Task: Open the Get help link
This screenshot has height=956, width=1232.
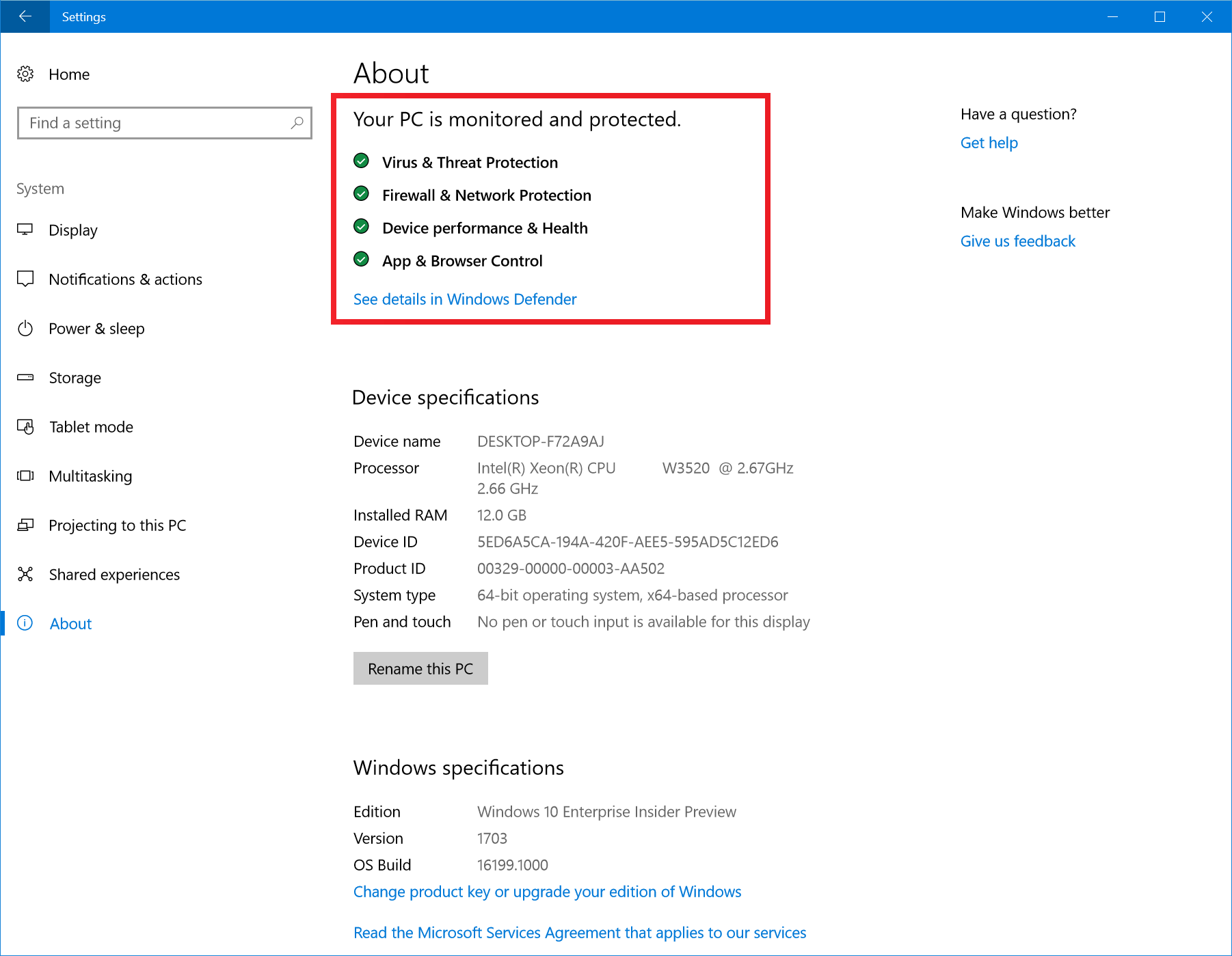Action: pyautogui.click(x=989, y=142)
